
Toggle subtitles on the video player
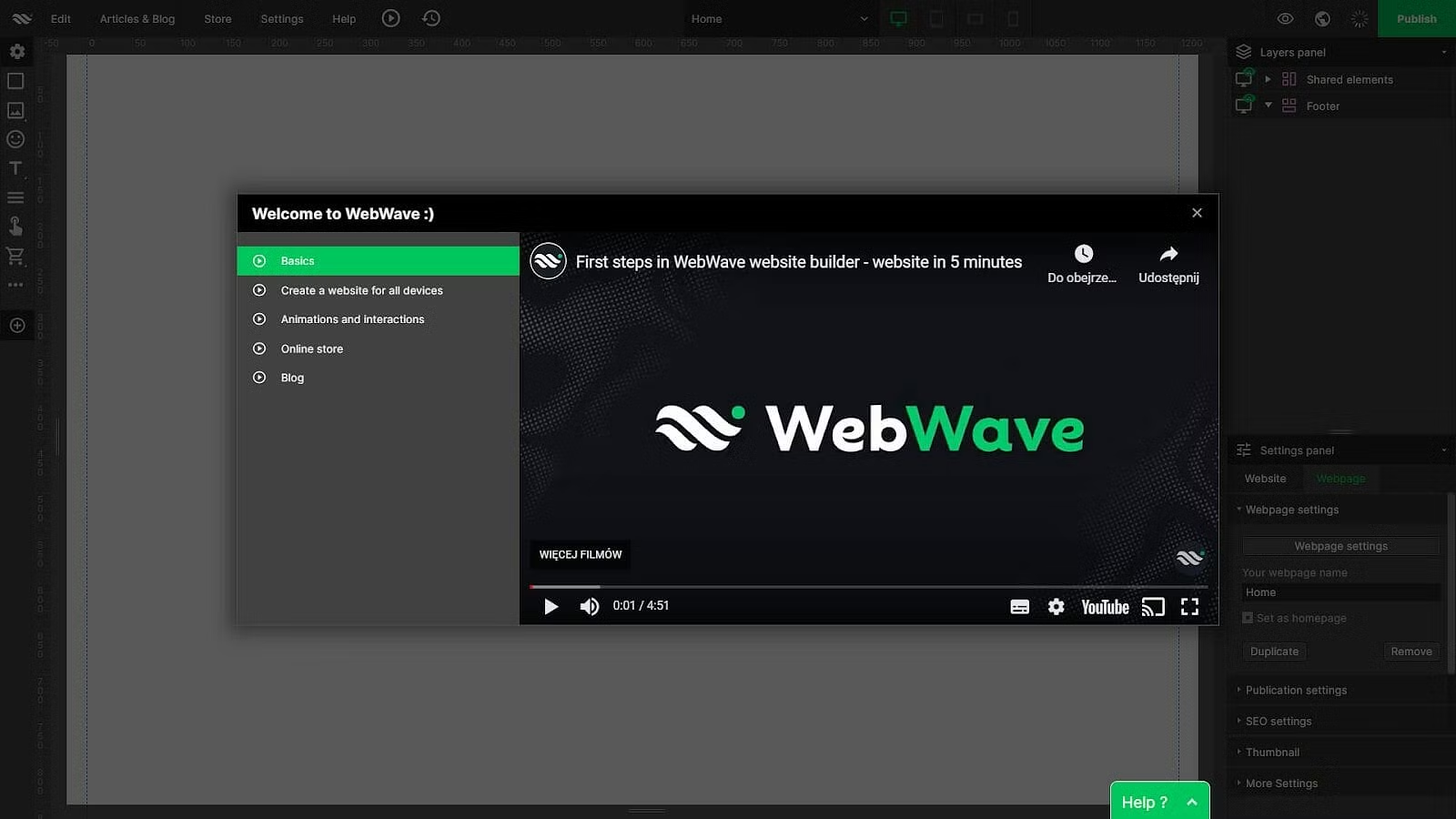point(1020,607)
